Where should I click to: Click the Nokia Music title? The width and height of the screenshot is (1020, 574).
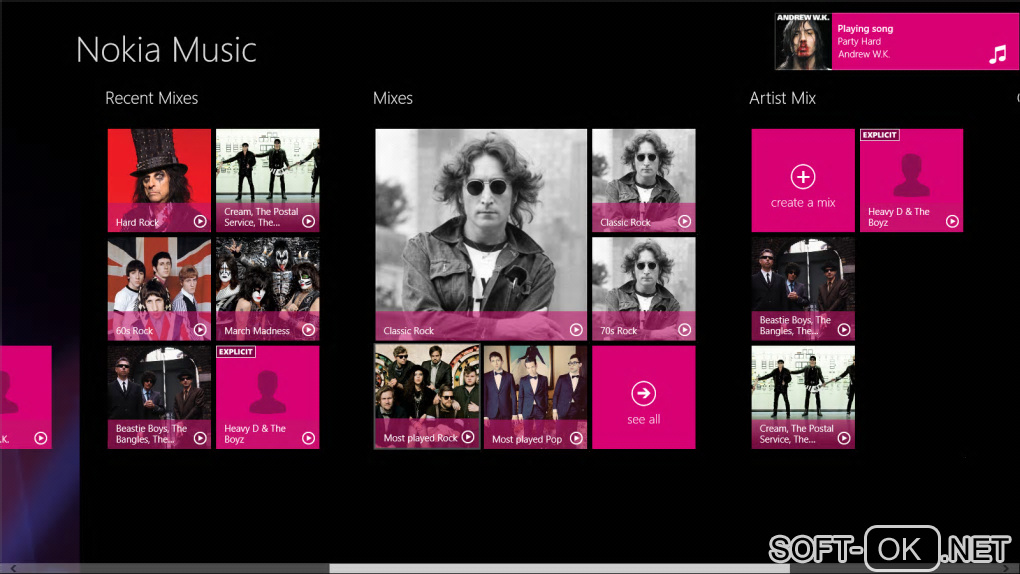point(167,50)
